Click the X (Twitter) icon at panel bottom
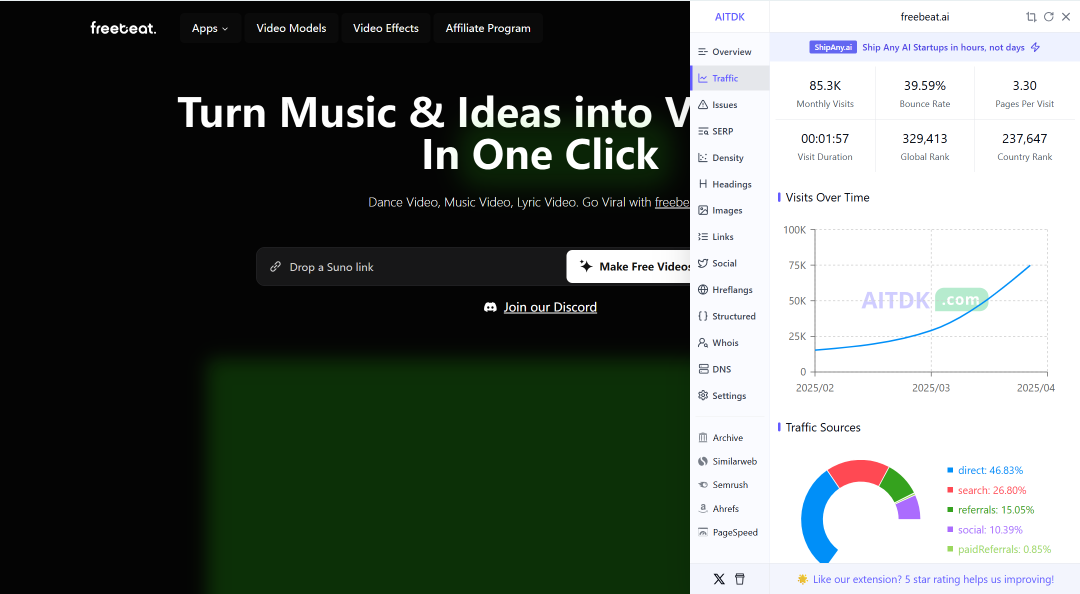 pos(719,579)
